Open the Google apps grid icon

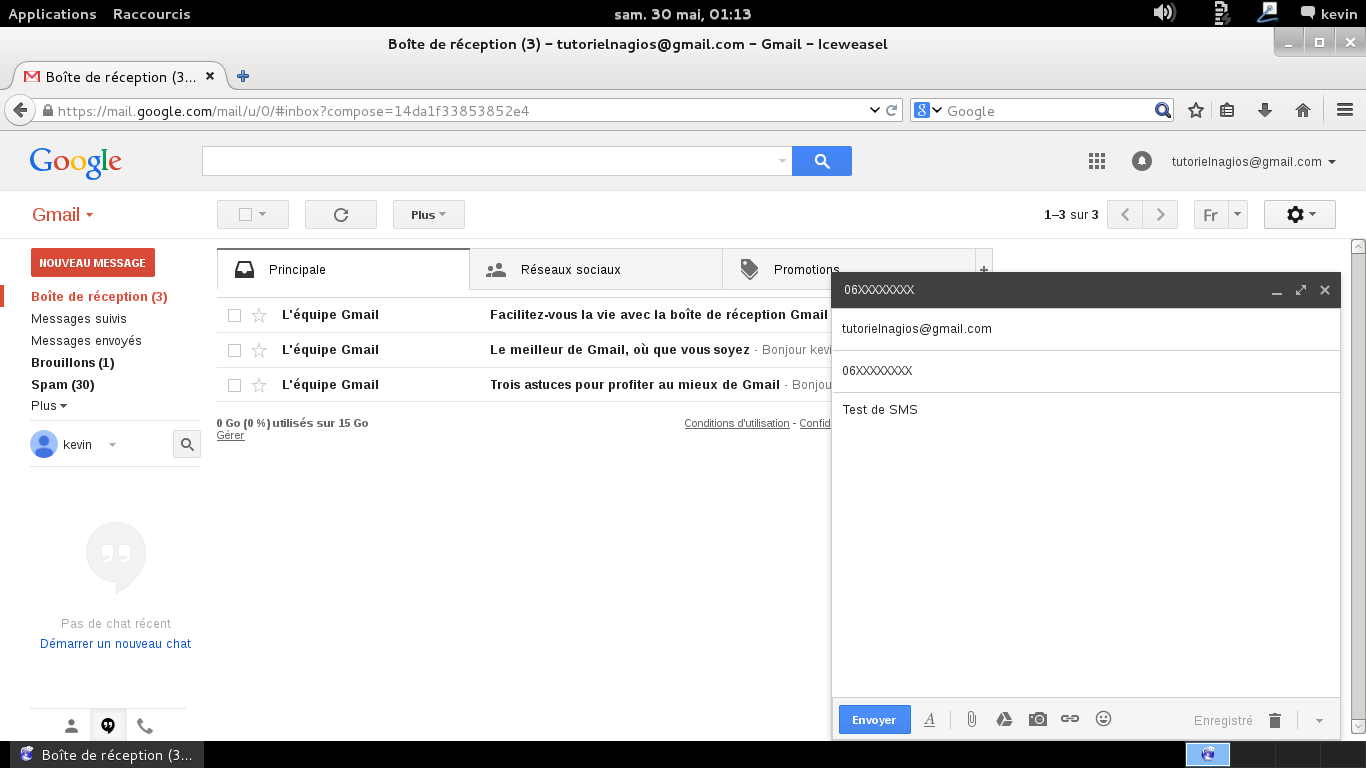1097,161
